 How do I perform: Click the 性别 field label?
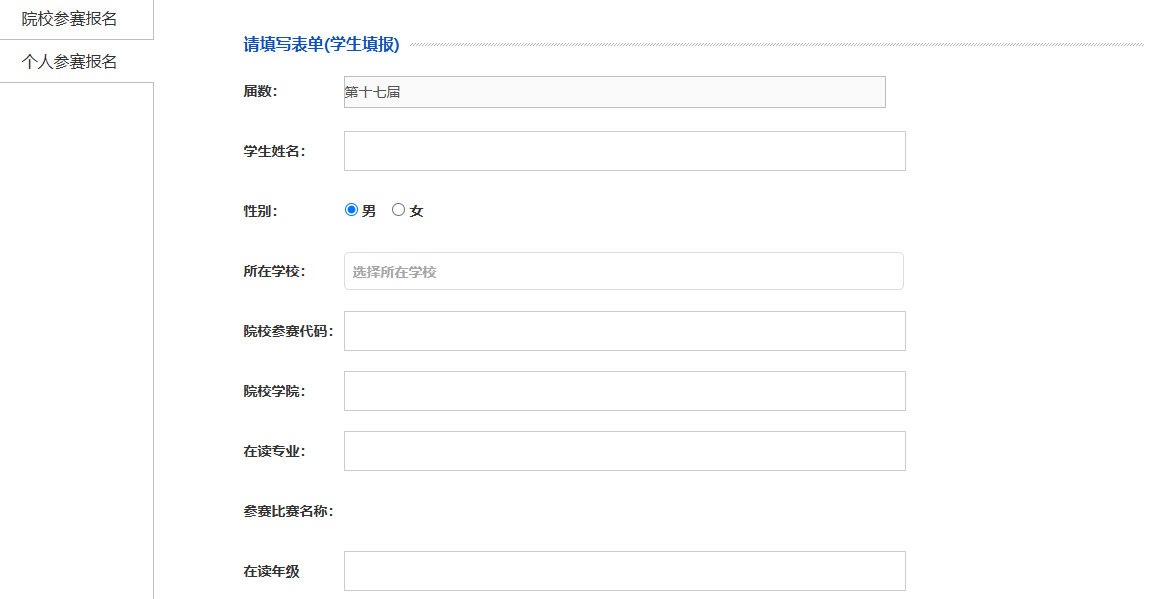260,211
